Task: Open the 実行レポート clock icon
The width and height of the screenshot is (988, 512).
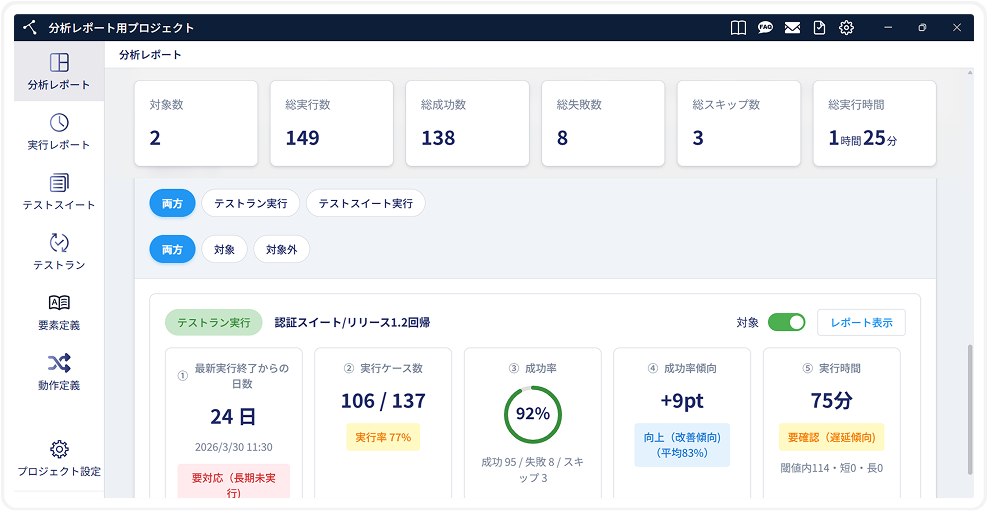Action: click(x=59, y=122)
